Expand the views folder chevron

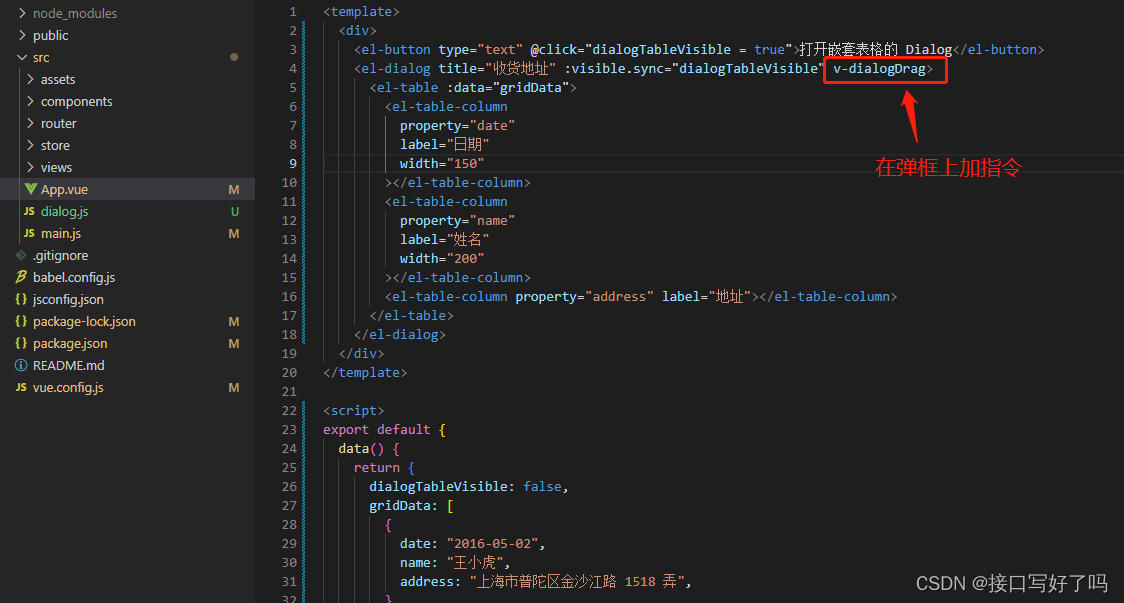[x=30, y=167]
